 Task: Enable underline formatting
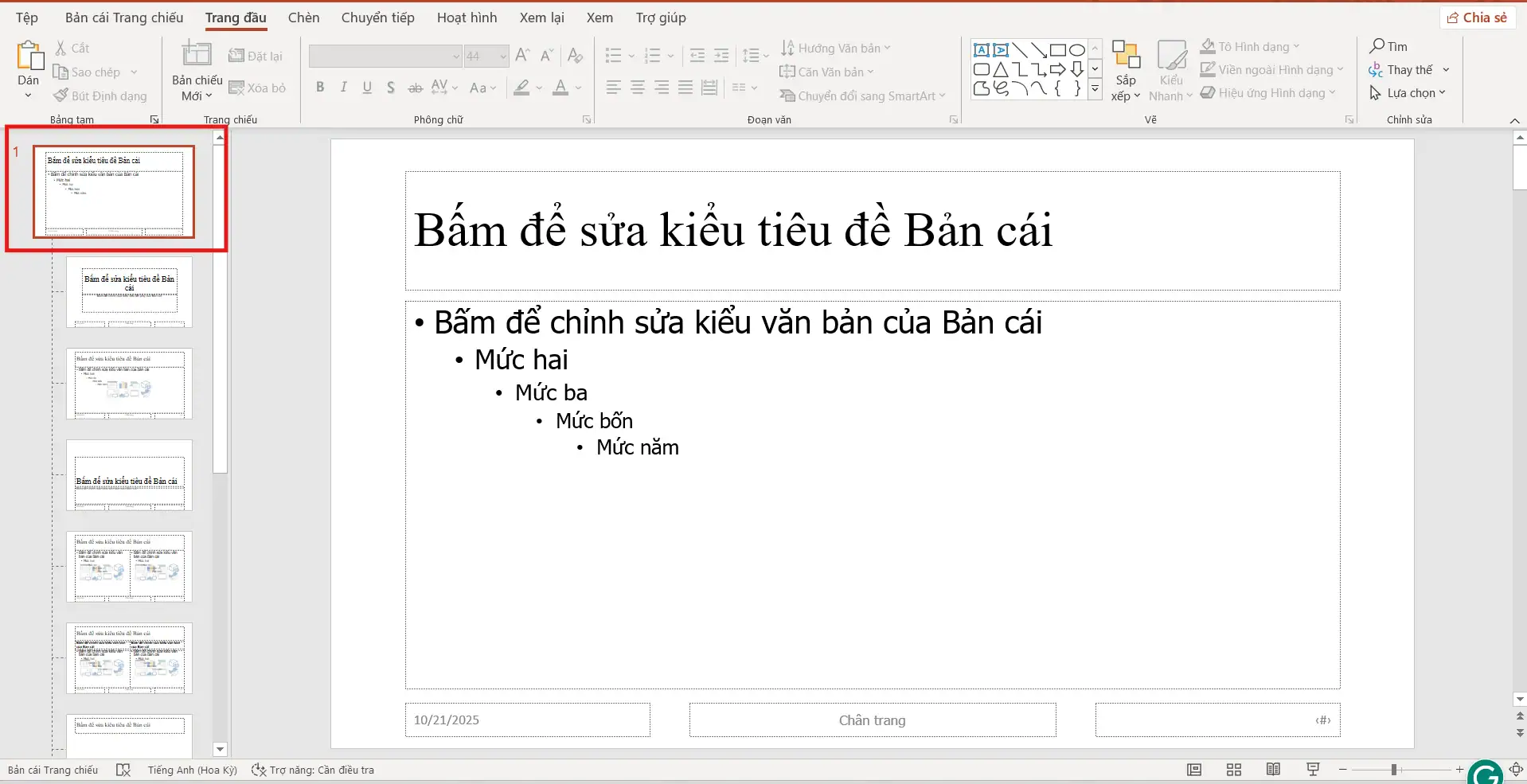tap(366, 87)
